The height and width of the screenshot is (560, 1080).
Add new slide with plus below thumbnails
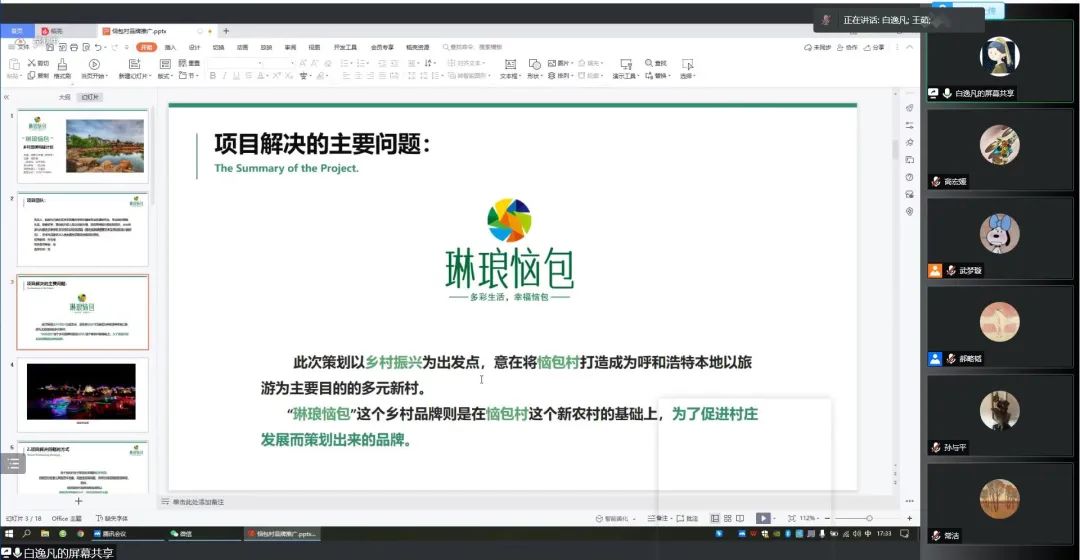coord(78,501)
